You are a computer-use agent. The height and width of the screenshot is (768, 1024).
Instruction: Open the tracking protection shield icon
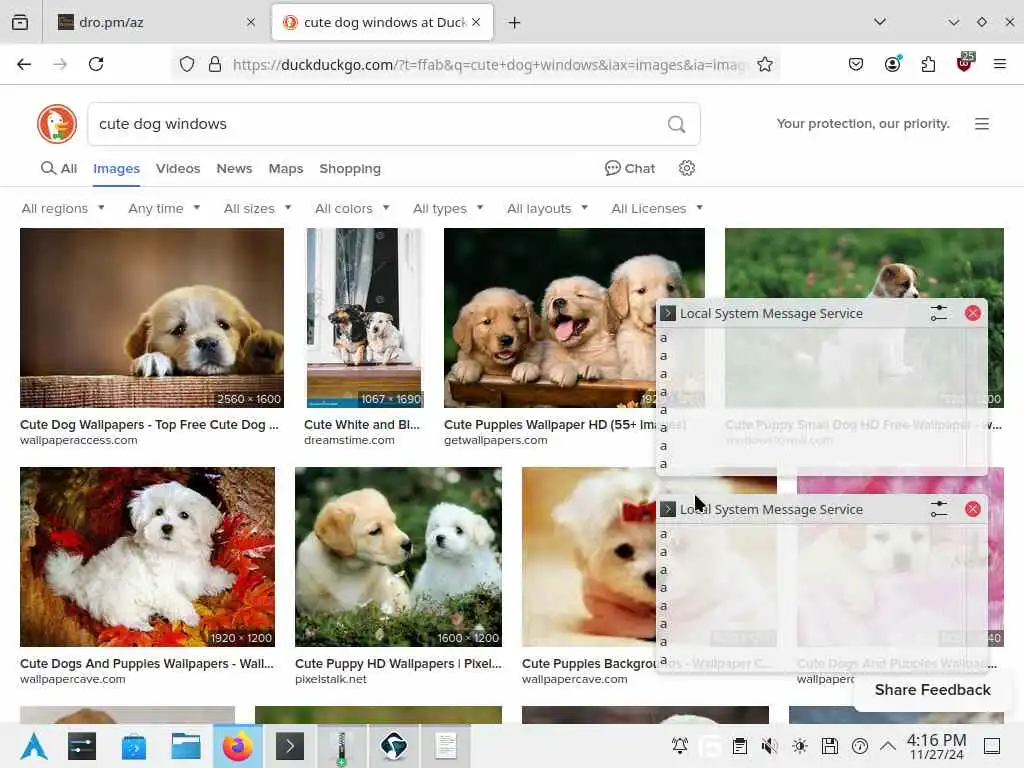click(x=187, y=64)
